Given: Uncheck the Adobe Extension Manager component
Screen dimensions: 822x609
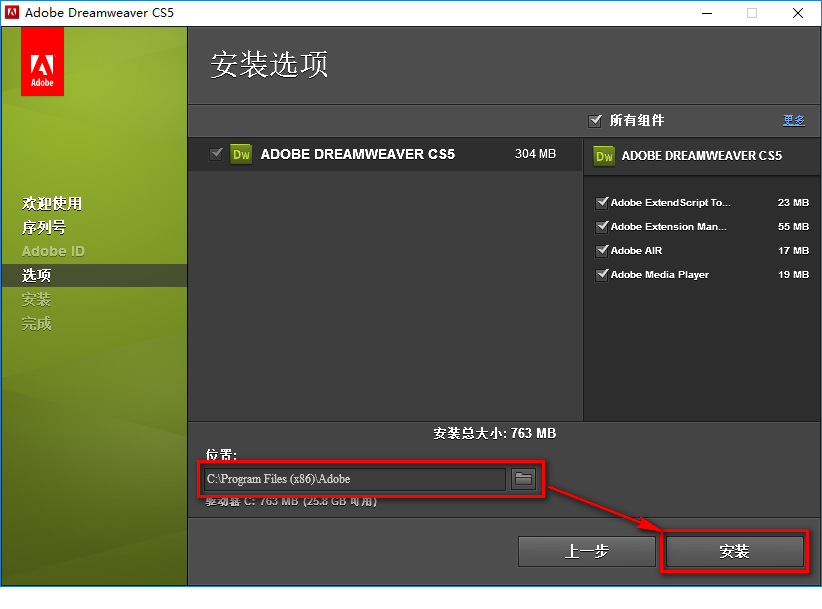Looking at the screenshot, I should pyautogui.click(x=601, y=226).
